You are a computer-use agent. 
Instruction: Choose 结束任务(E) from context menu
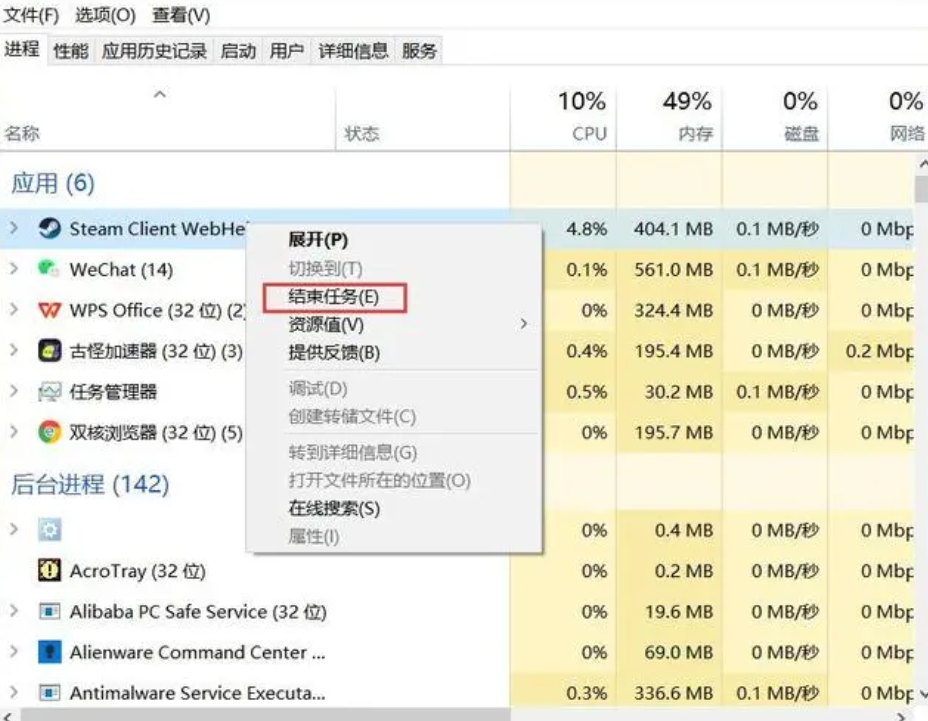(334, 297)
